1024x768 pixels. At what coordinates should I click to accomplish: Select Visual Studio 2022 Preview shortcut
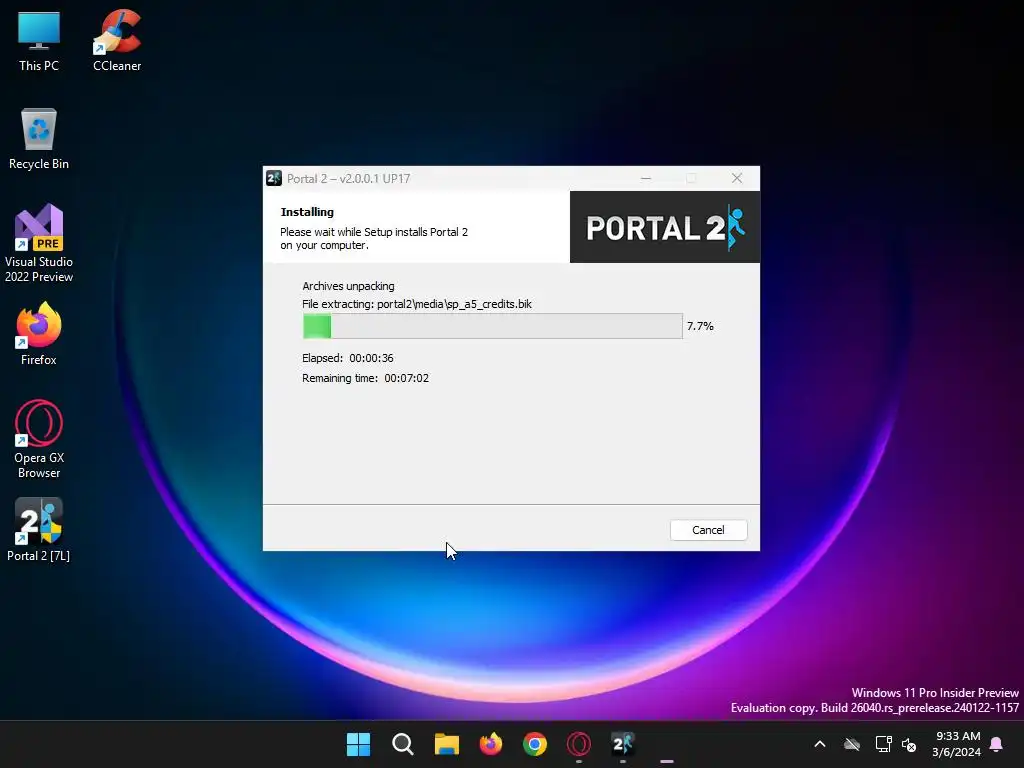point(39,244)
